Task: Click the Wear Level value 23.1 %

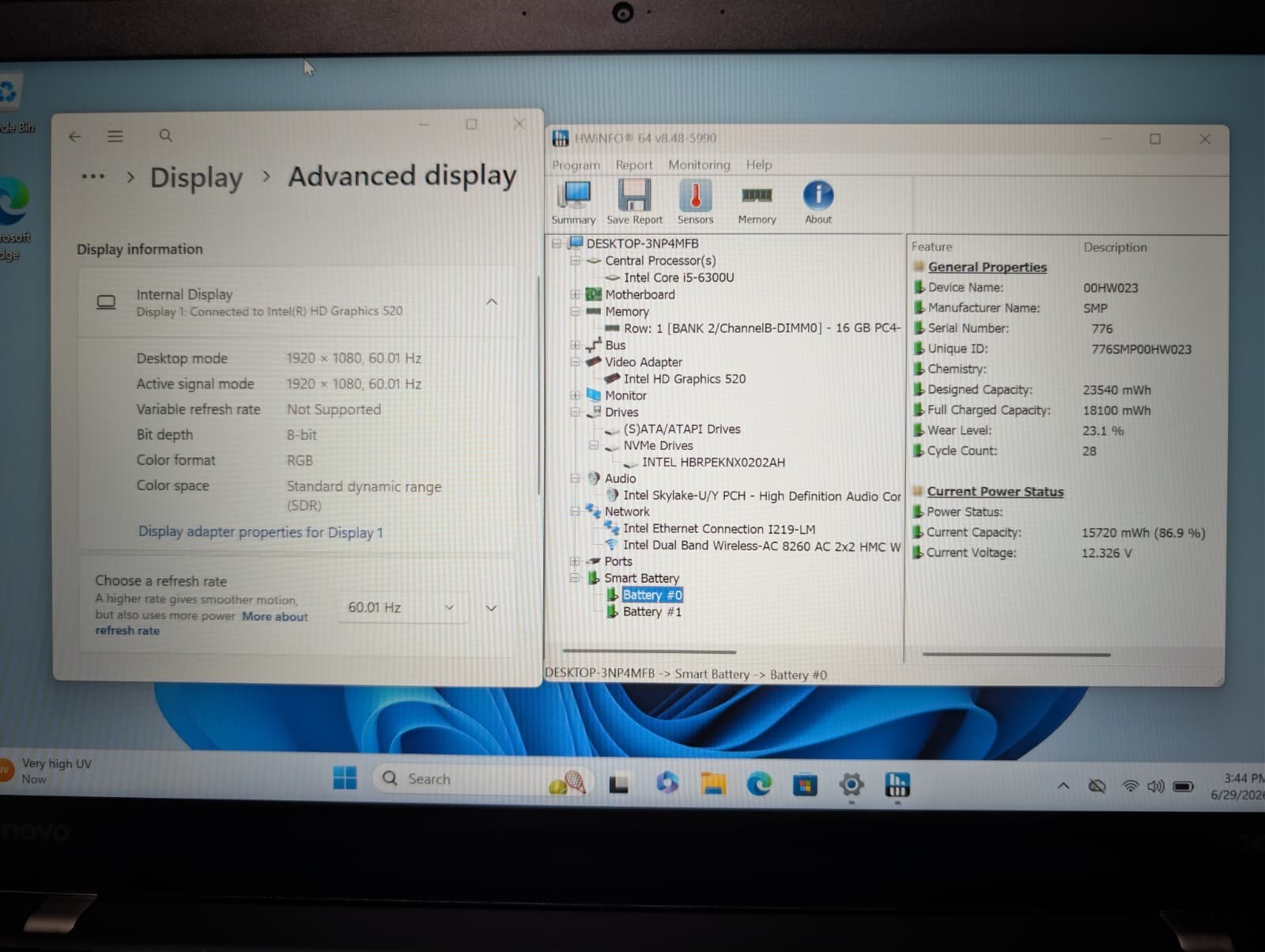Action: pos(1103,431)
